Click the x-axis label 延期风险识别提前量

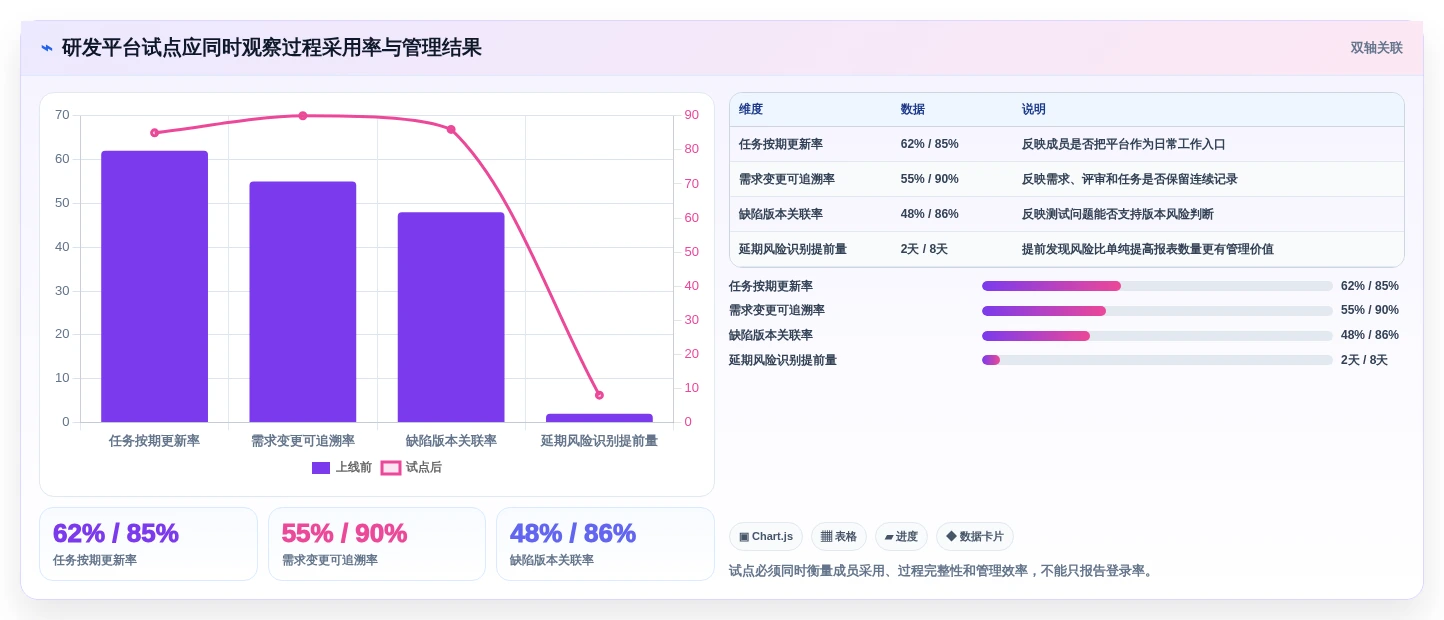point(599,441)
